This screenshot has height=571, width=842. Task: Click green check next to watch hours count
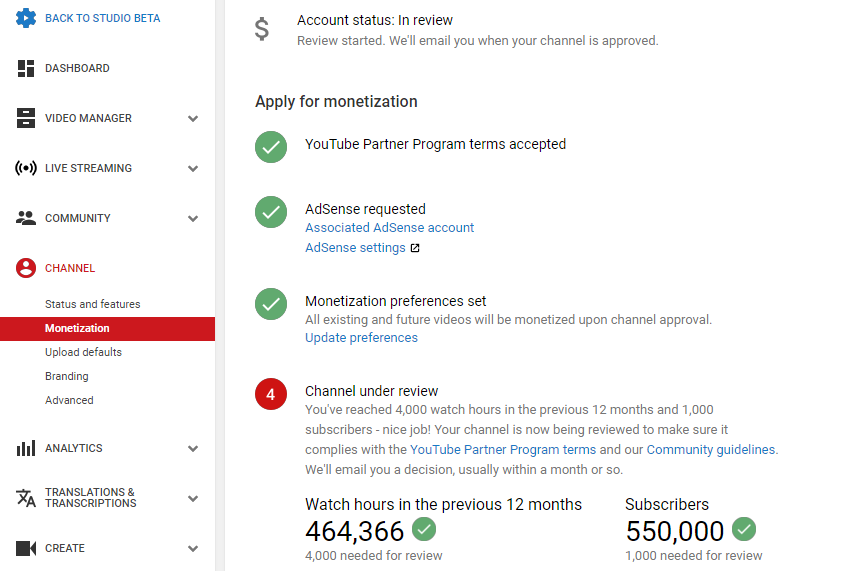click(424, 530)
